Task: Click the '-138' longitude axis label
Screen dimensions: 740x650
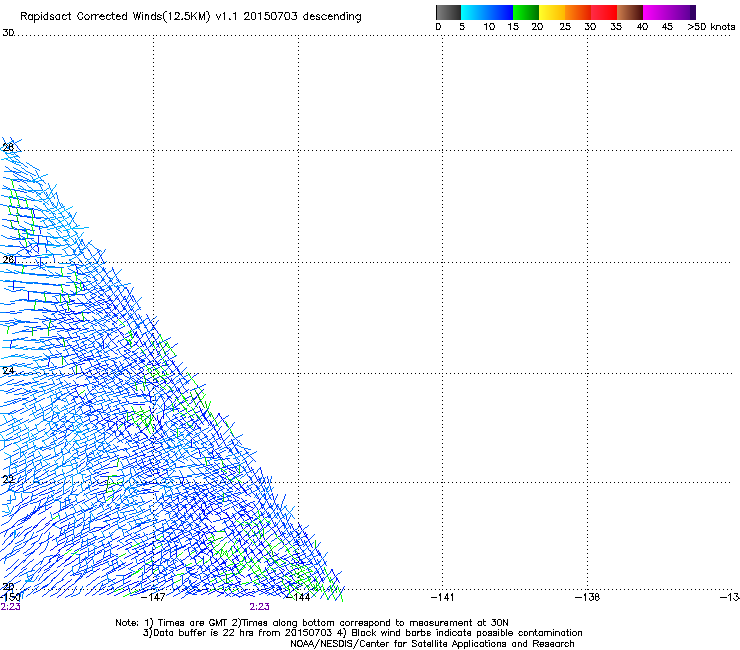Action: pyautogui.click(x=588, y=597)
